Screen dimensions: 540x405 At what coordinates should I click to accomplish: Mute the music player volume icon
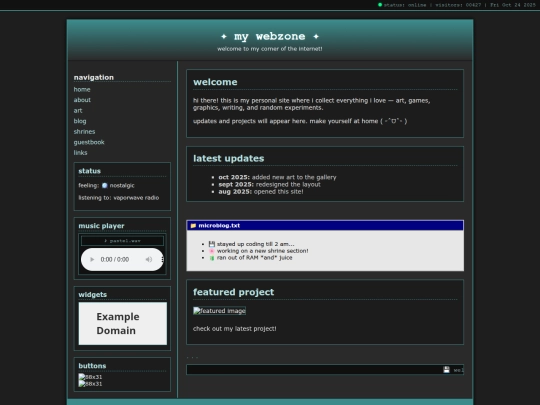[x=149, y=259]
